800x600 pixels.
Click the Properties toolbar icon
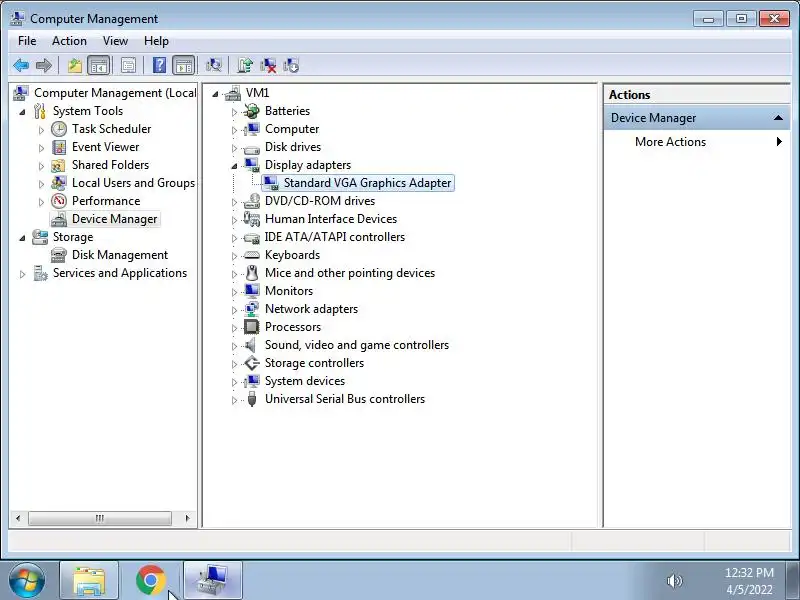click(128, 65)
